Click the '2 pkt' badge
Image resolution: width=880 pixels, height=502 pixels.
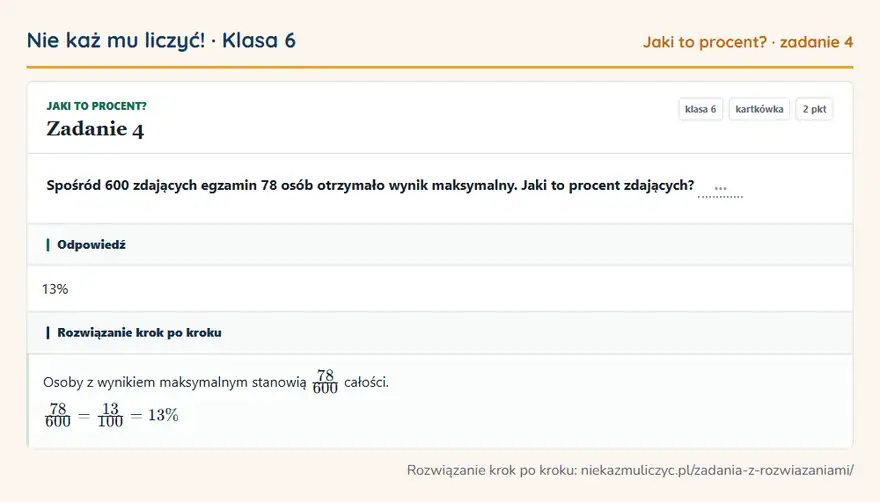(814, 109)
